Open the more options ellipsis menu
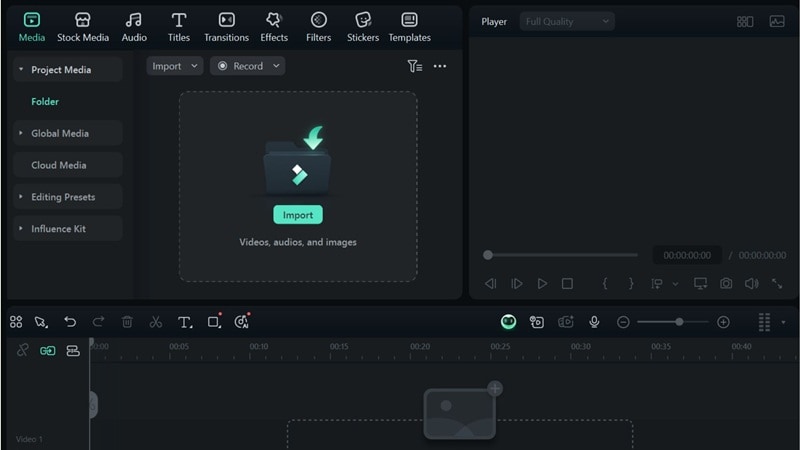This screenshot has height=450, width=800. point(440,66)
